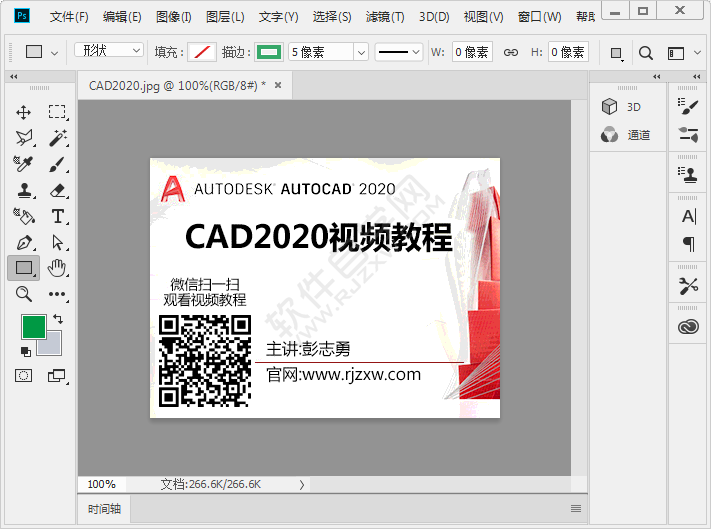Open workspace layout switcher icon

(x=676, y=53)
